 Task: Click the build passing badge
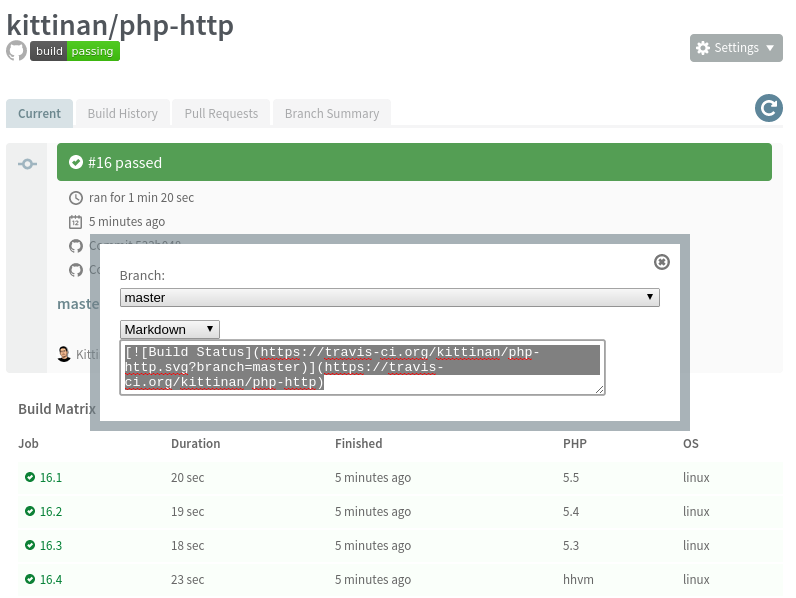click(75, 51)
